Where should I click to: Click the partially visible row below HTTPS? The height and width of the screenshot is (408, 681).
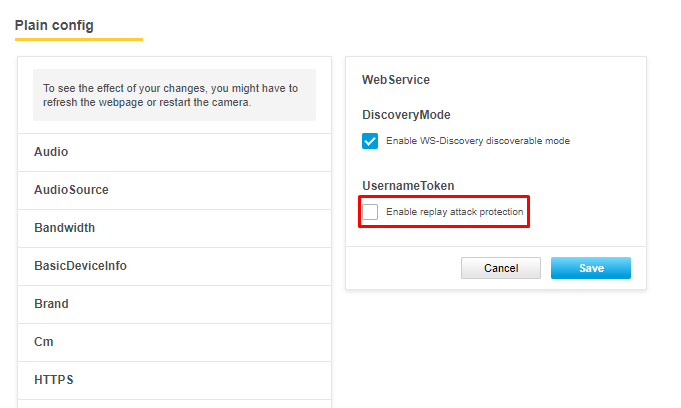point(174,403)
